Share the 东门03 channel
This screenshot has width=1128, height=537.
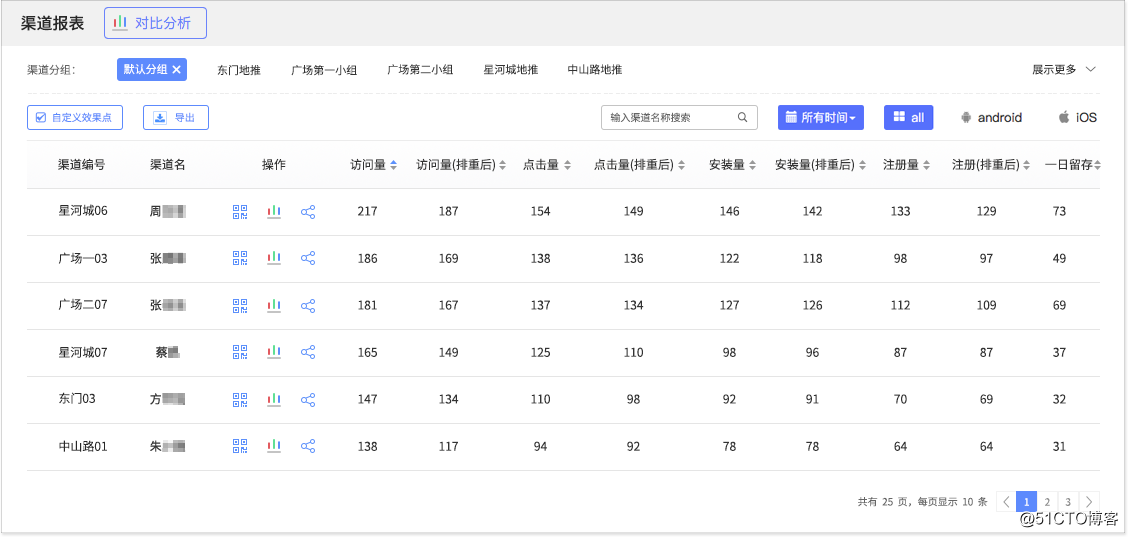coord(308,400)
